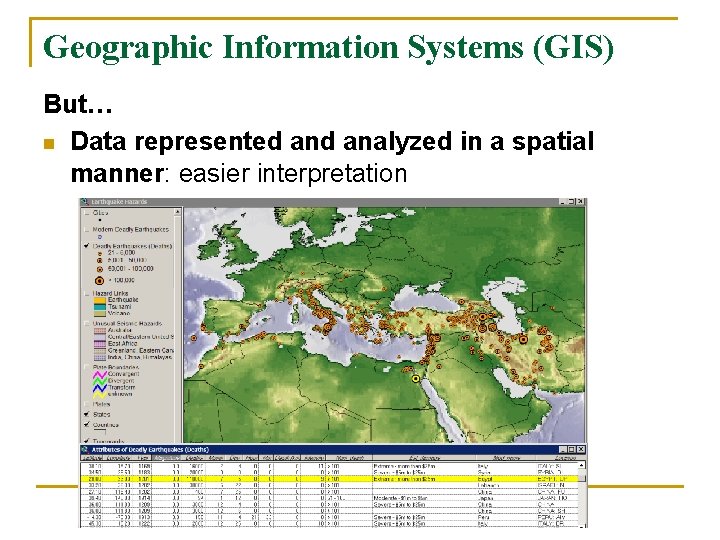Screen dimensions: 720x540
Task: Uncheck the States layer
Action: (86, 414)
